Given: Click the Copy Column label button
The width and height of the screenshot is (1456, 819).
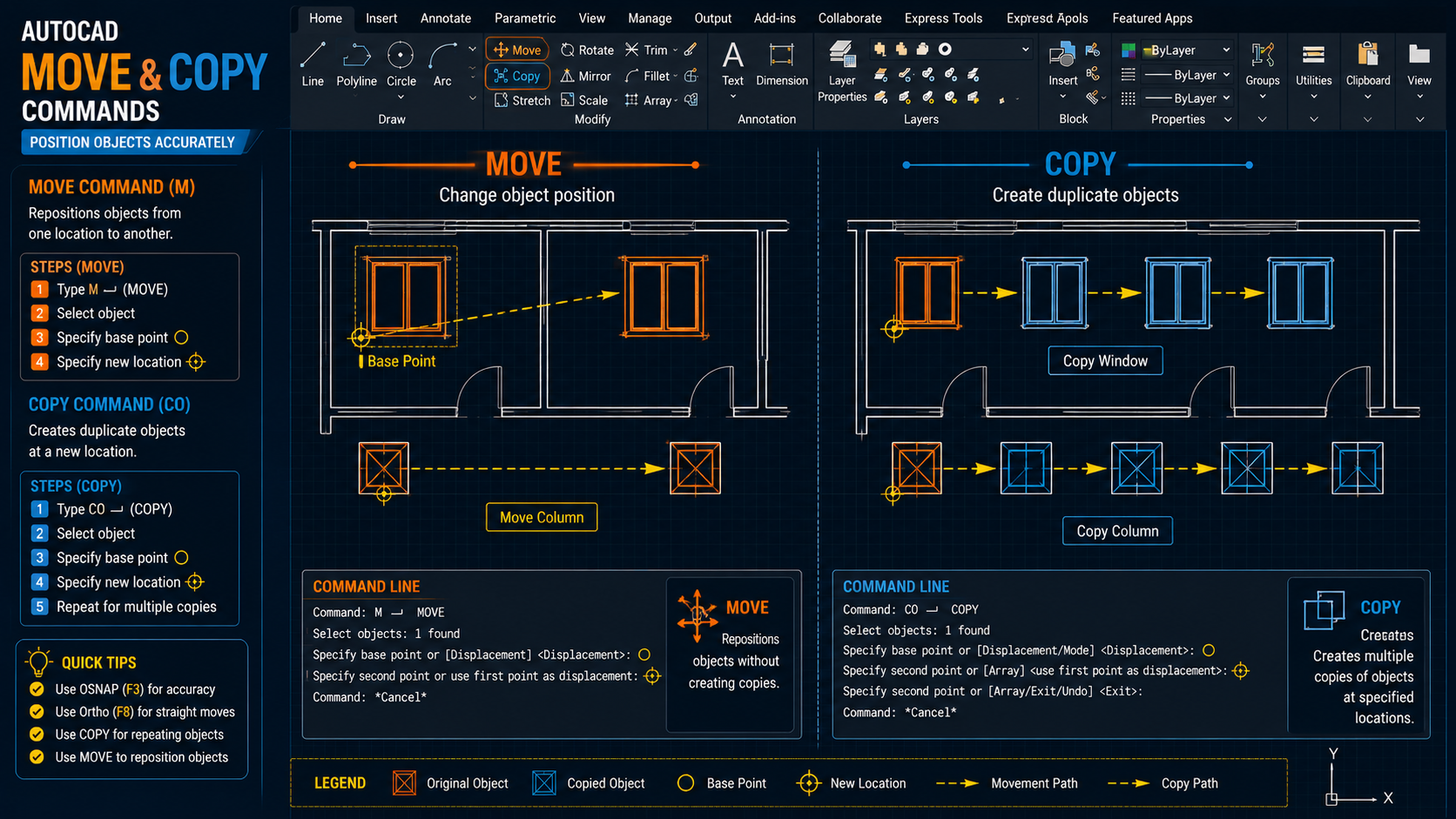Looking at the screenshot, I should (1117, 531).
